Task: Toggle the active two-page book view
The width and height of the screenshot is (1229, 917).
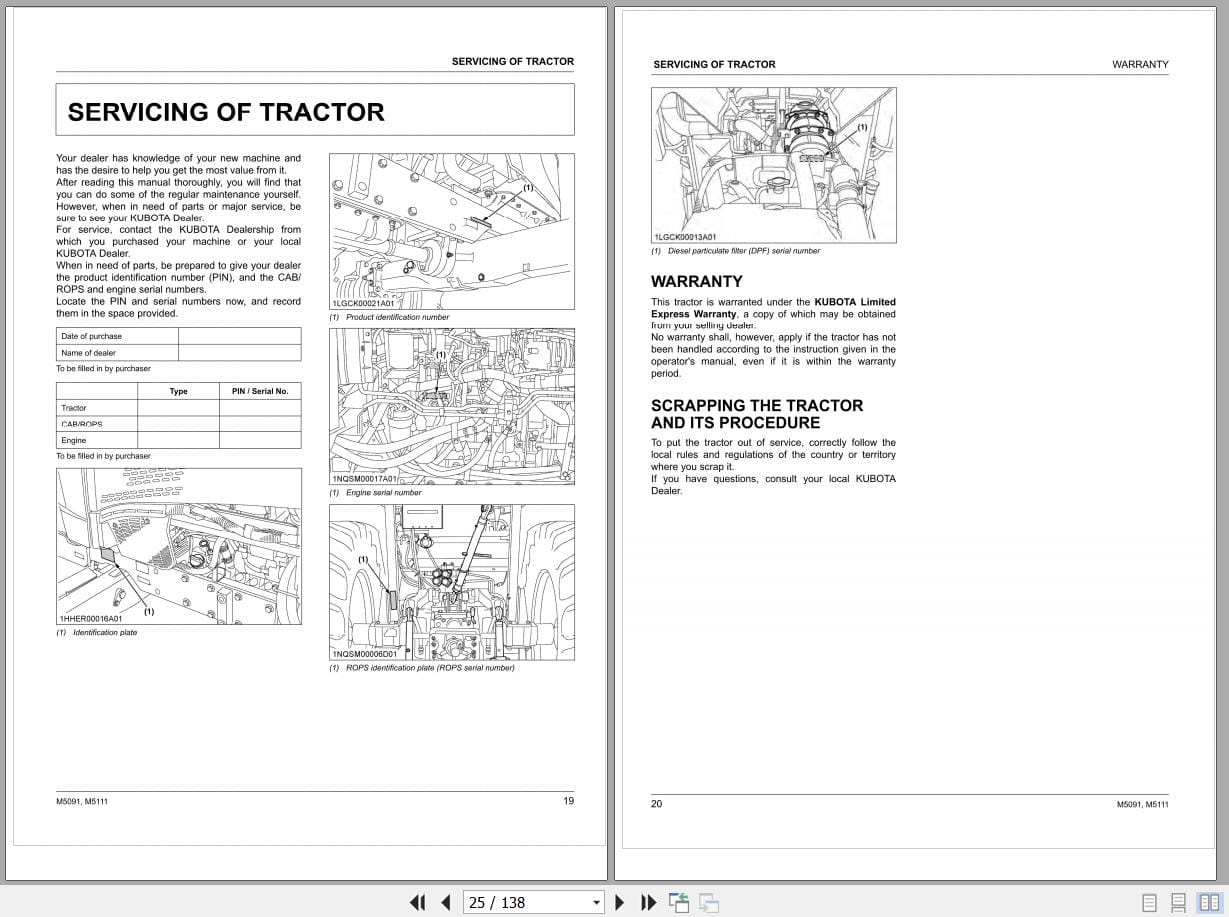Action: (x=1205, y=900)
